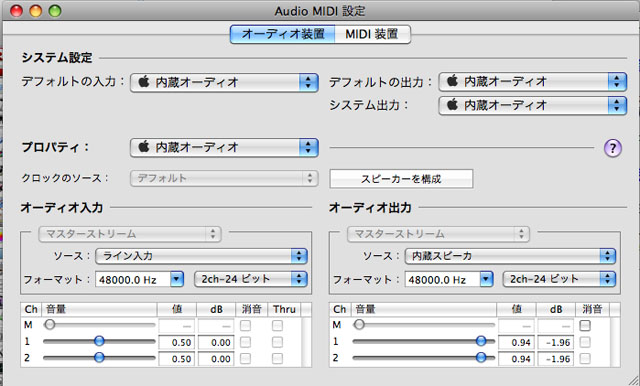Toggle input master M Thru checkbox
Viewport: 640px width, 386px height.
(278, 326)
